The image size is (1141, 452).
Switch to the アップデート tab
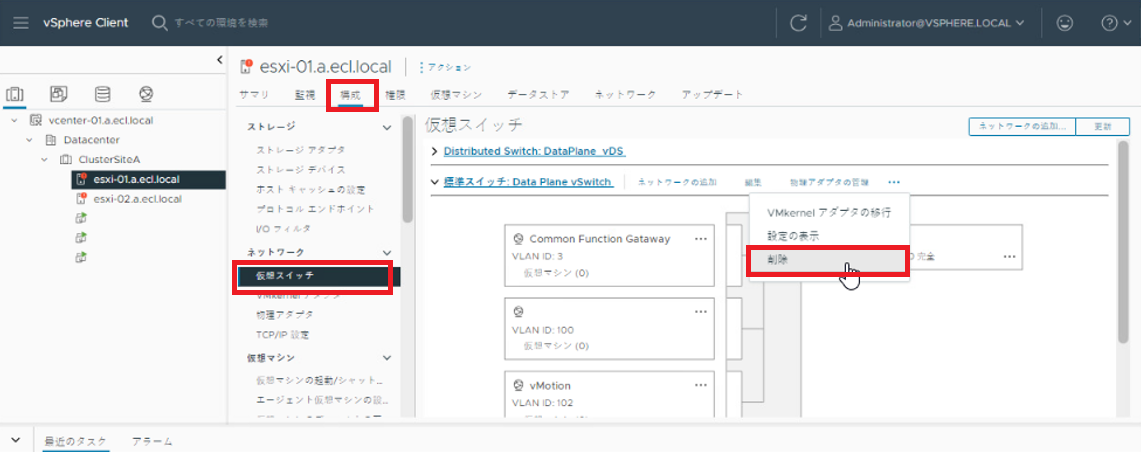click(712, 95)
